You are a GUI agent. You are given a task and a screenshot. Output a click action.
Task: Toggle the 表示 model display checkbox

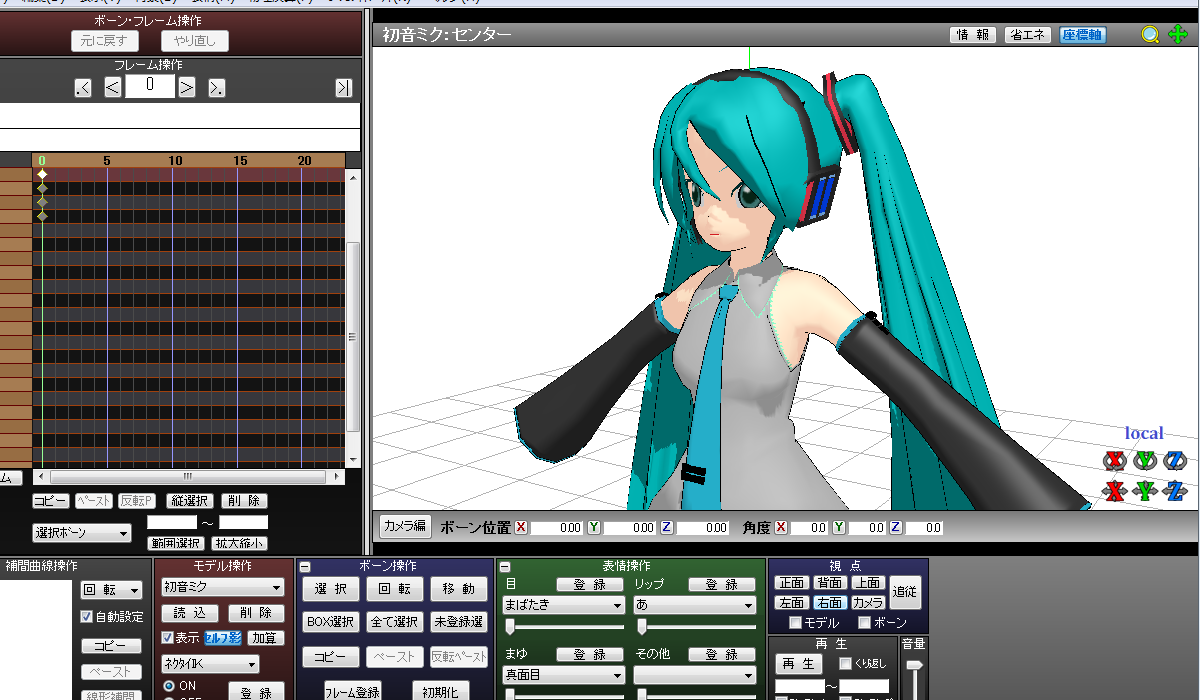168,638
